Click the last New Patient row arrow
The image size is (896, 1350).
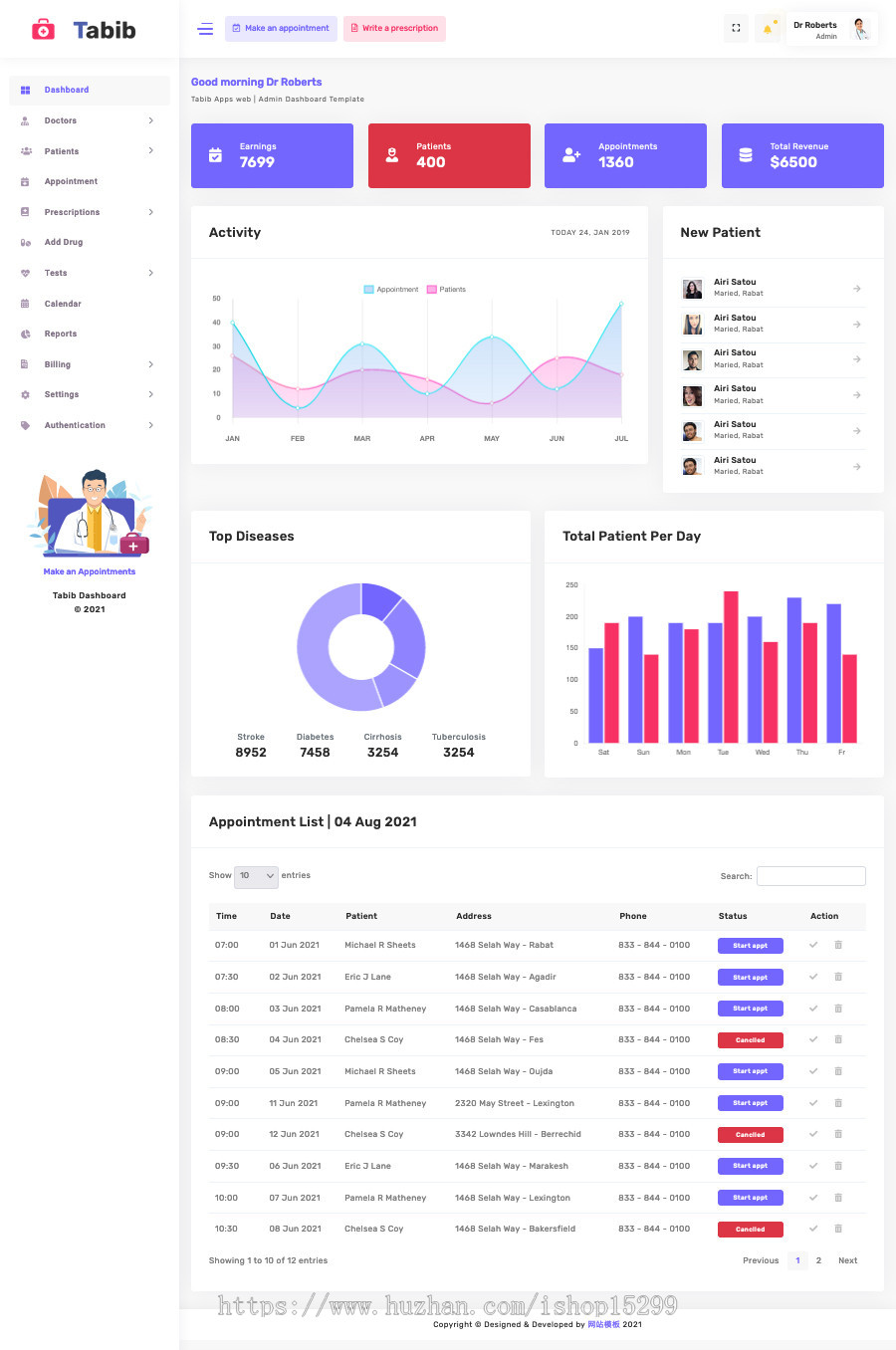[857, 467]
